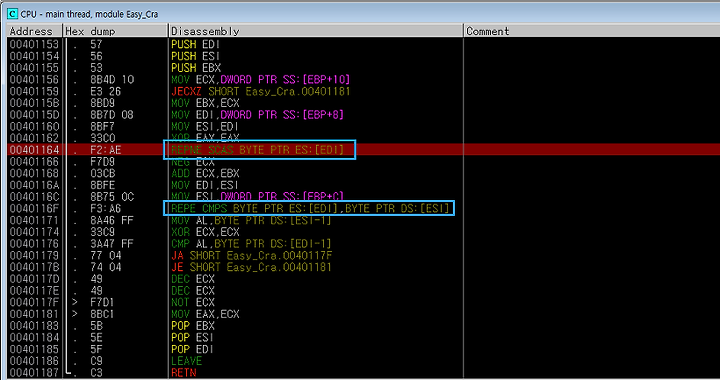Select the REPE CMPS BYTE PTR instruction
This screenshot has height=380, width=720.
click(310, 208)
